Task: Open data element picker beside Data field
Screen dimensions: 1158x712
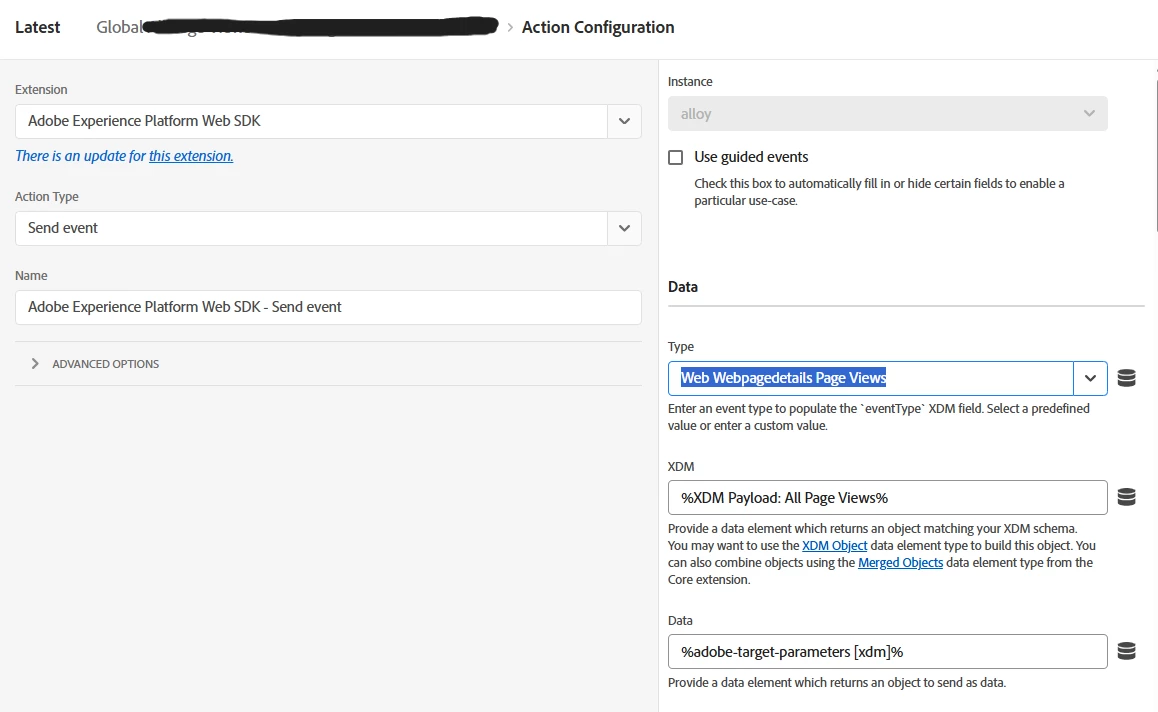Action: tap(1126, 651)
